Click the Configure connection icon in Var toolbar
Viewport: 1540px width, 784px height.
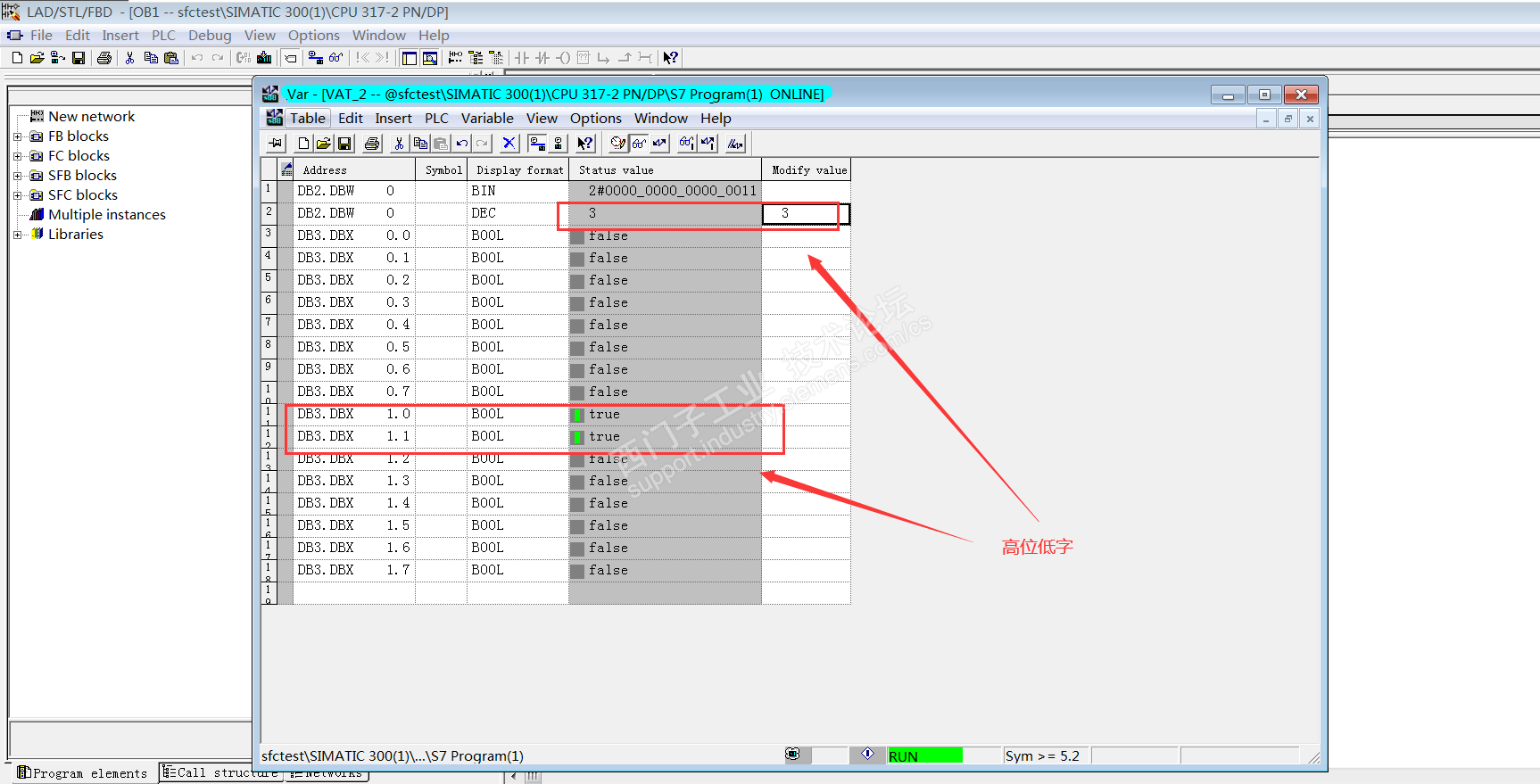click(x=537, y=144)
